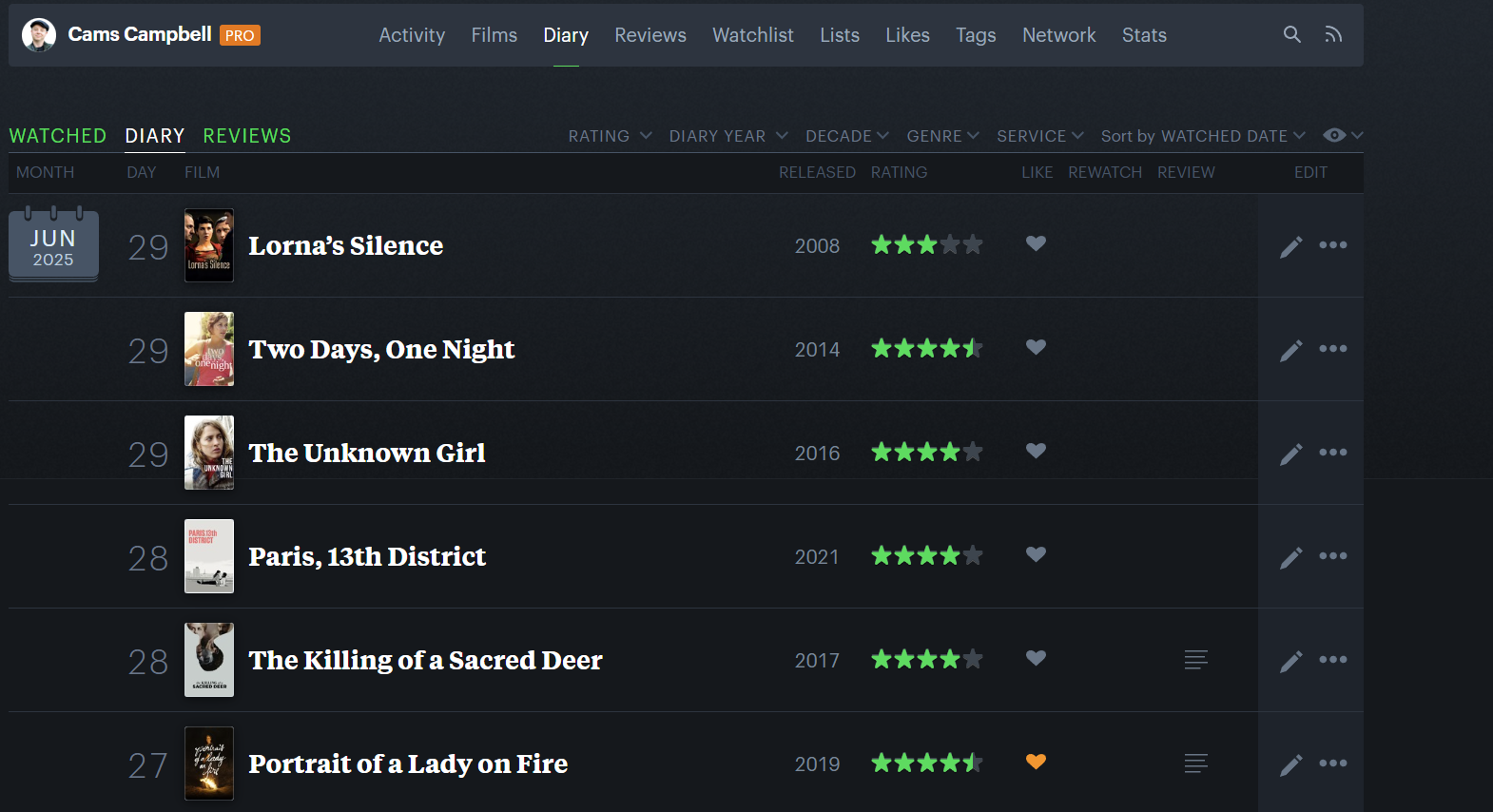Adjust star rating for The Unknown Girl
Screen dimensions: 1493x812
click(926, 453)
